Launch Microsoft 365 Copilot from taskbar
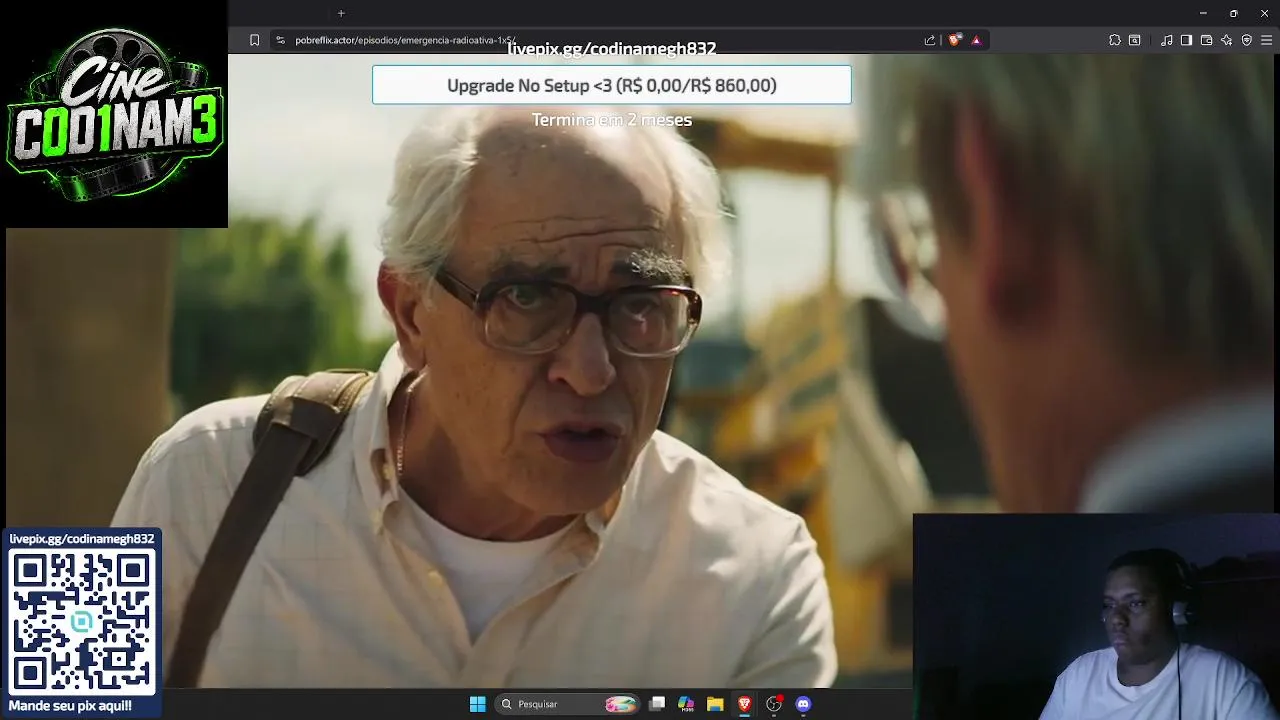The image size is (1280, 720). point(686,704)
